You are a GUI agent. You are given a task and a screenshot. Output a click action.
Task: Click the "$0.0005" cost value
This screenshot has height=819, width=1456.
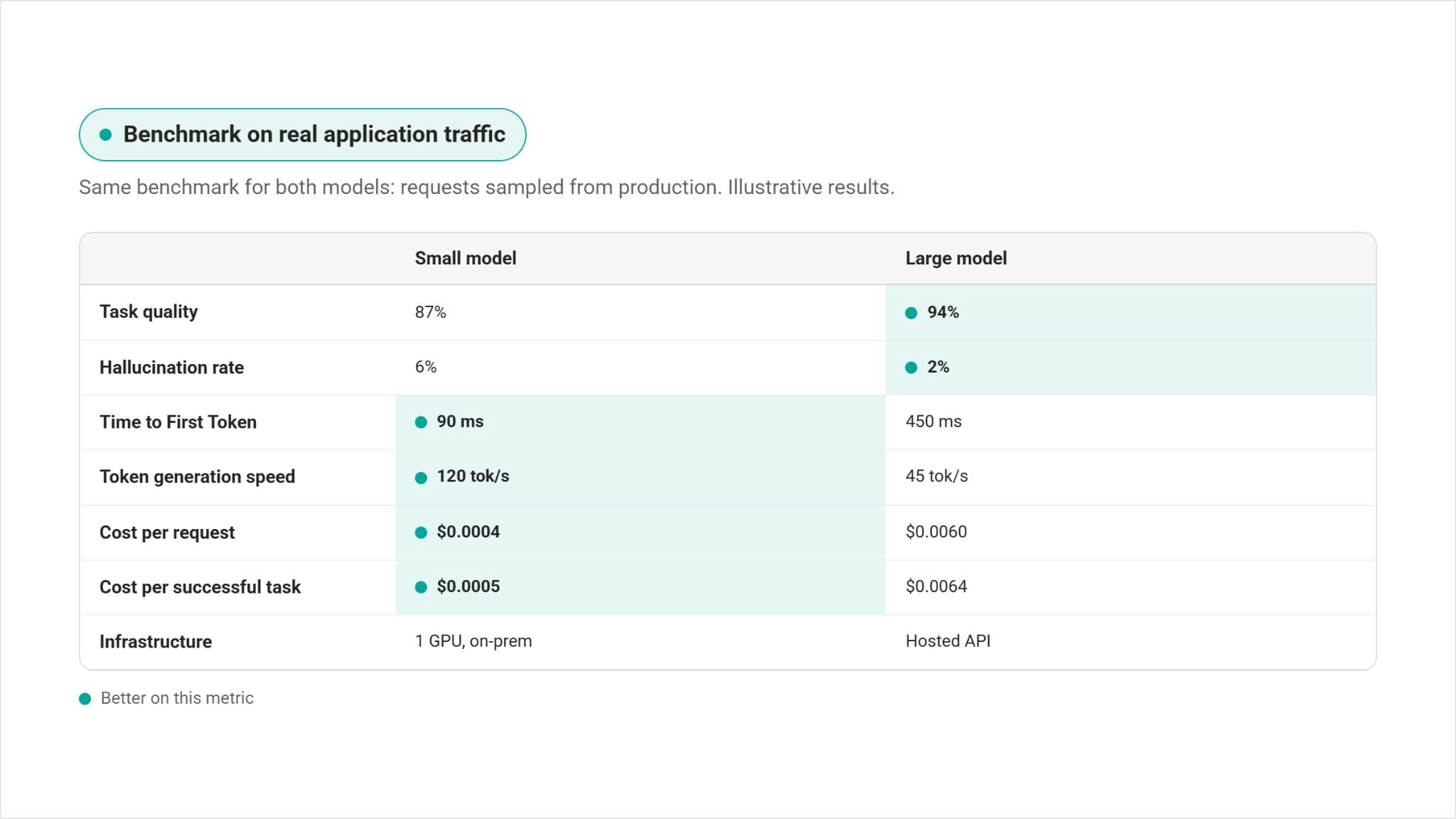click(468, 587)
